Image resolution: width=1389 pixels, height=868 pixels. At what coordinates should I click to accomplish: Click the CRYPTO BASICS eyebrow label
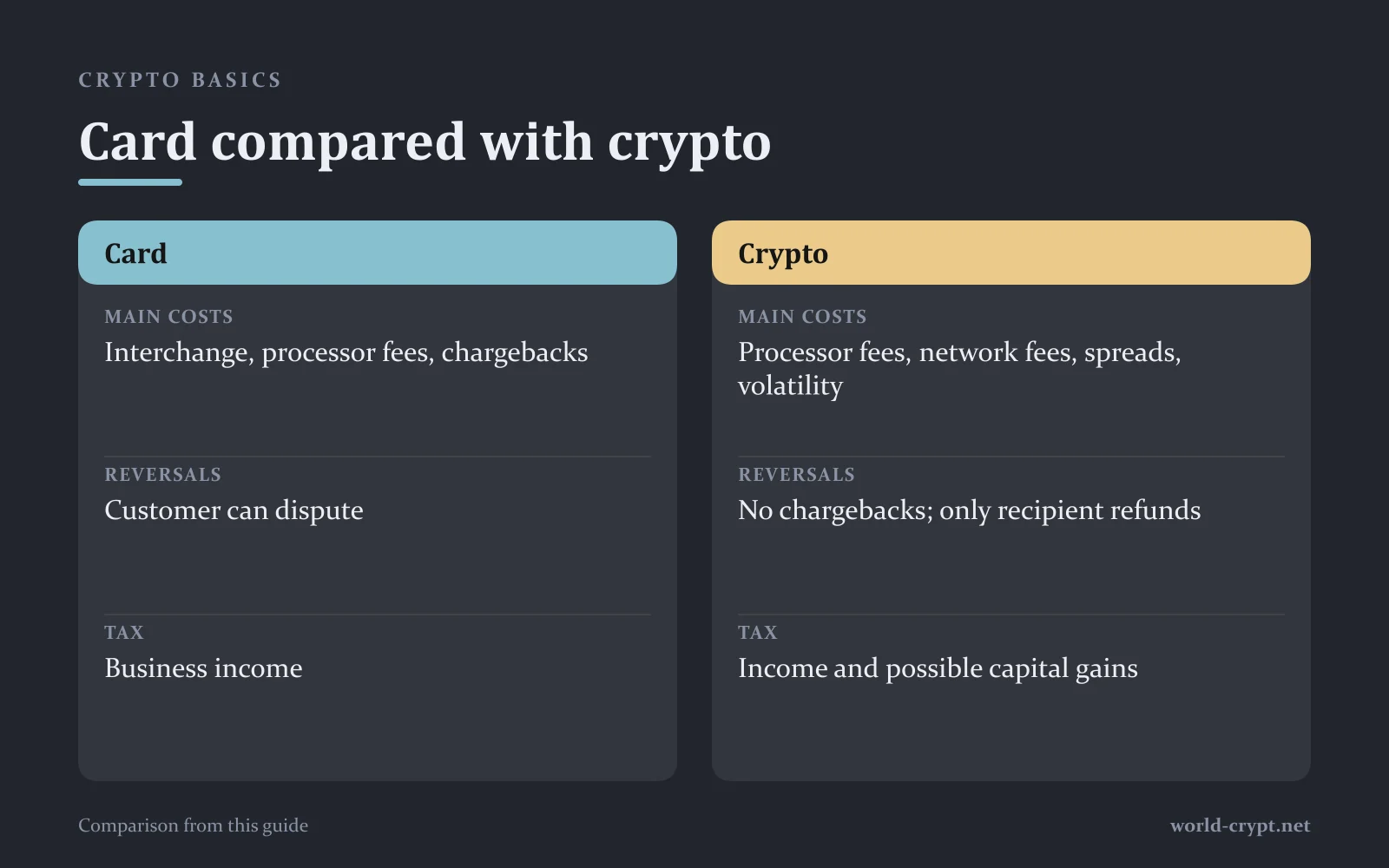(180, 80)
